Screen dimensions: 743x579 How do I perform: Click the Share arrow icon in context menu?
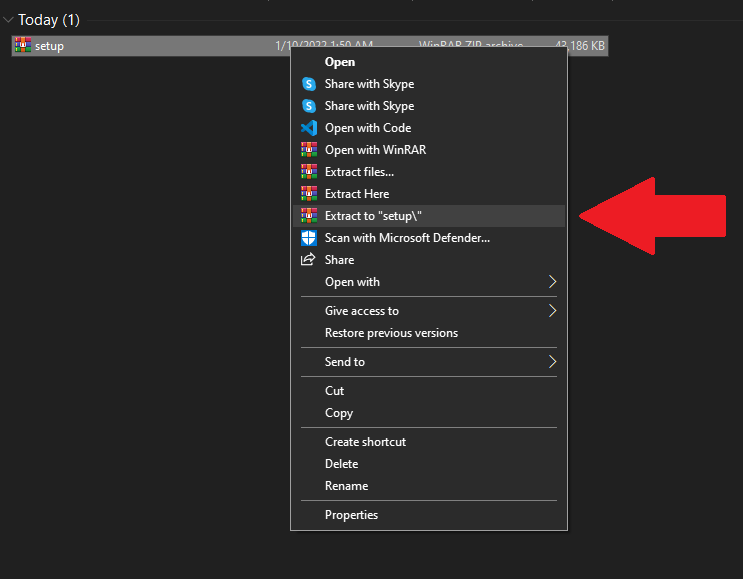click(x=309, y=260)
